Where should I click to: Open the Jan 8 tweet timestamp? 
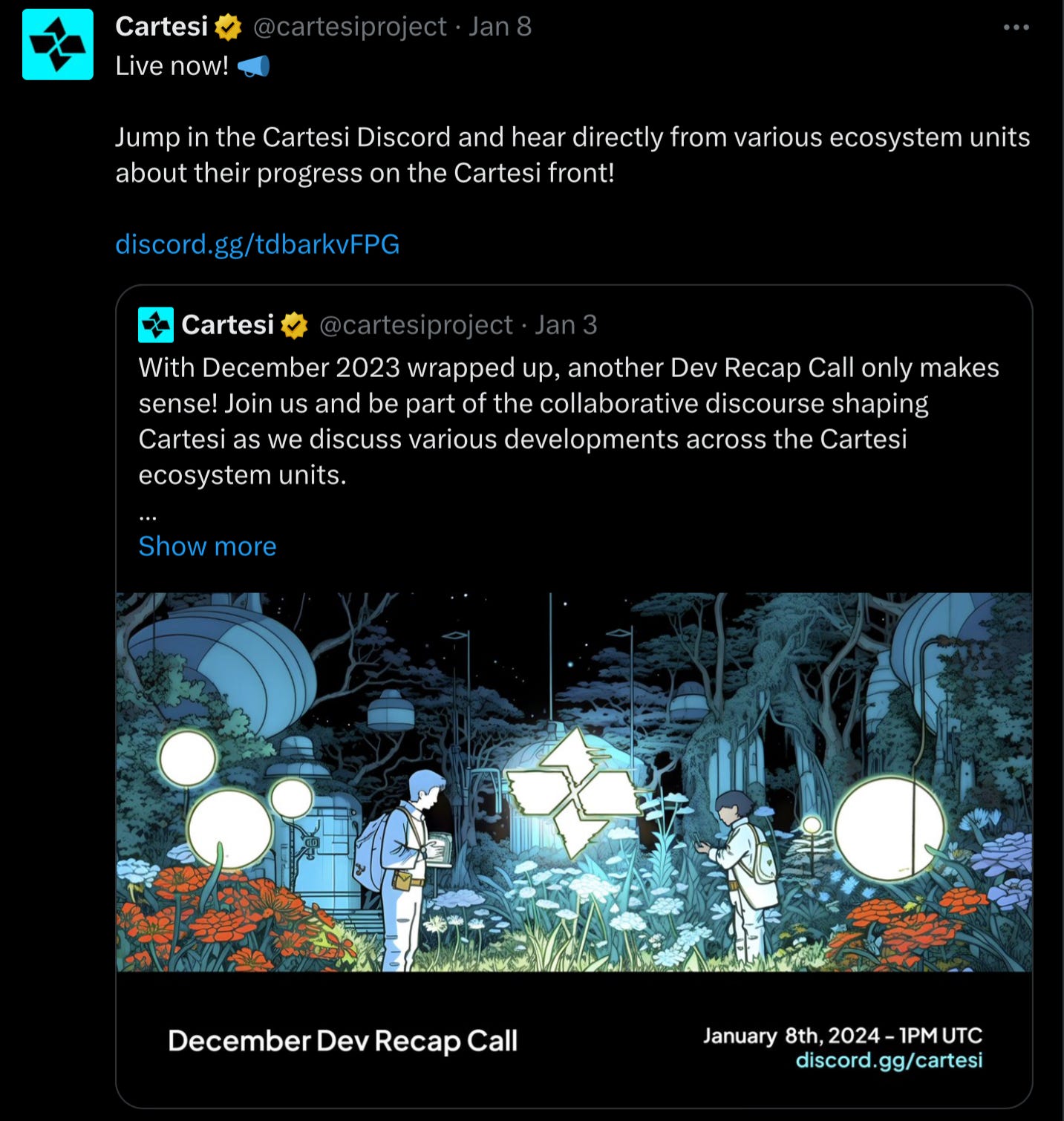(x=500, y=27)
